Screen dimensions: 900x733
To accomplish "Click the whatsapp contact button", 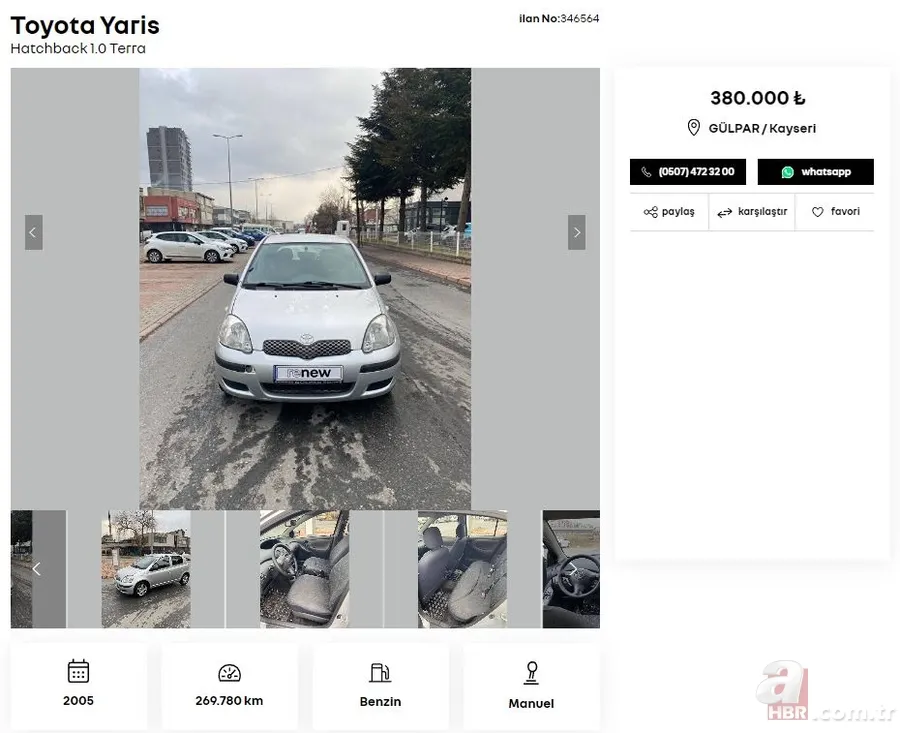I will (816, 172).
